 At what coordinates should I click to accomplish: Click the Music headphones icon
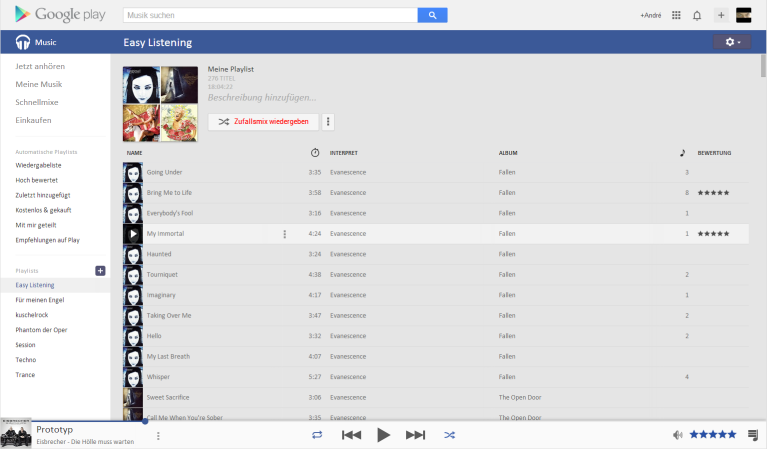click(x=23, y=42)
